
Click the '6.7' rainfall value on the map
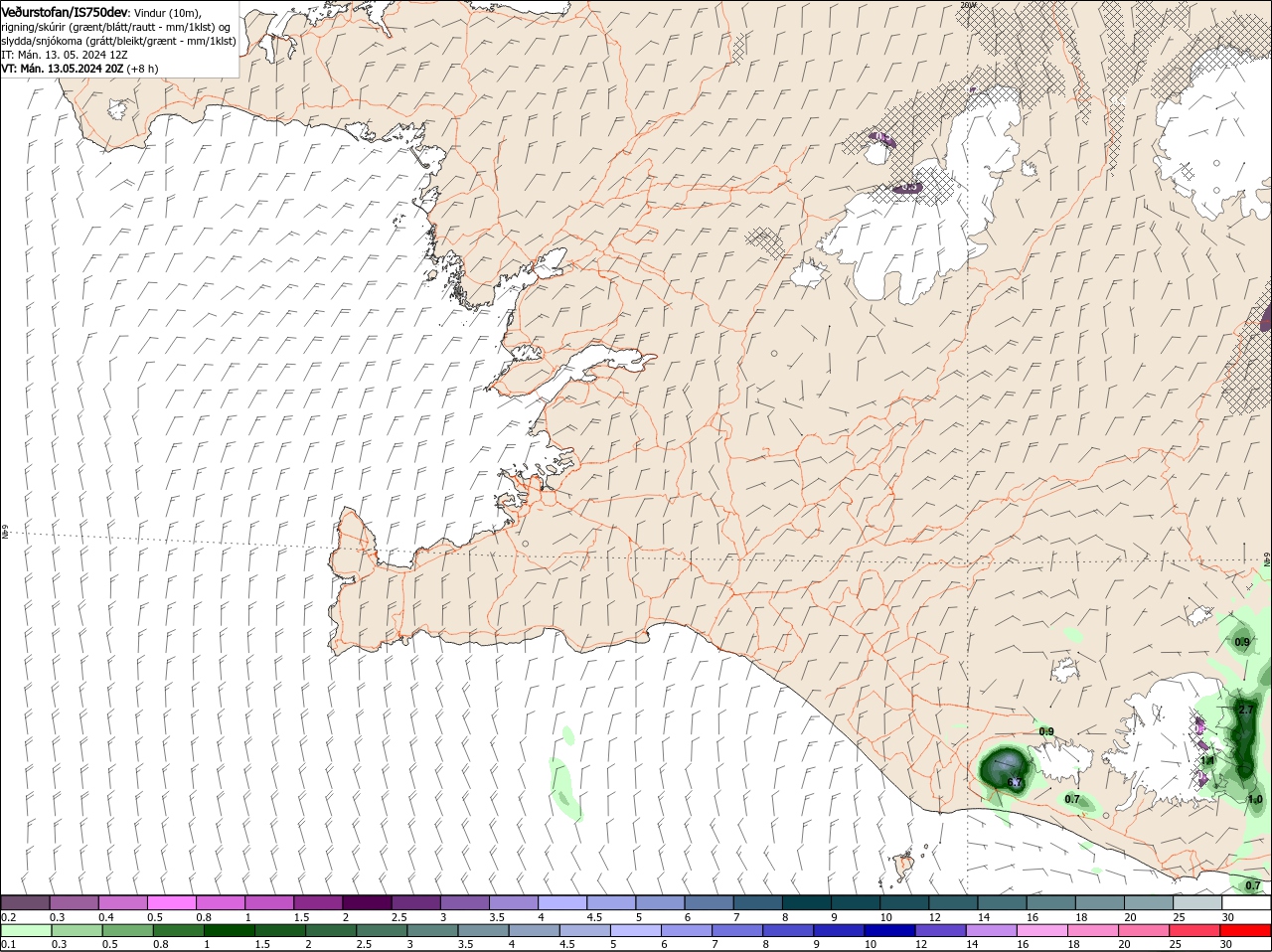1015,783
